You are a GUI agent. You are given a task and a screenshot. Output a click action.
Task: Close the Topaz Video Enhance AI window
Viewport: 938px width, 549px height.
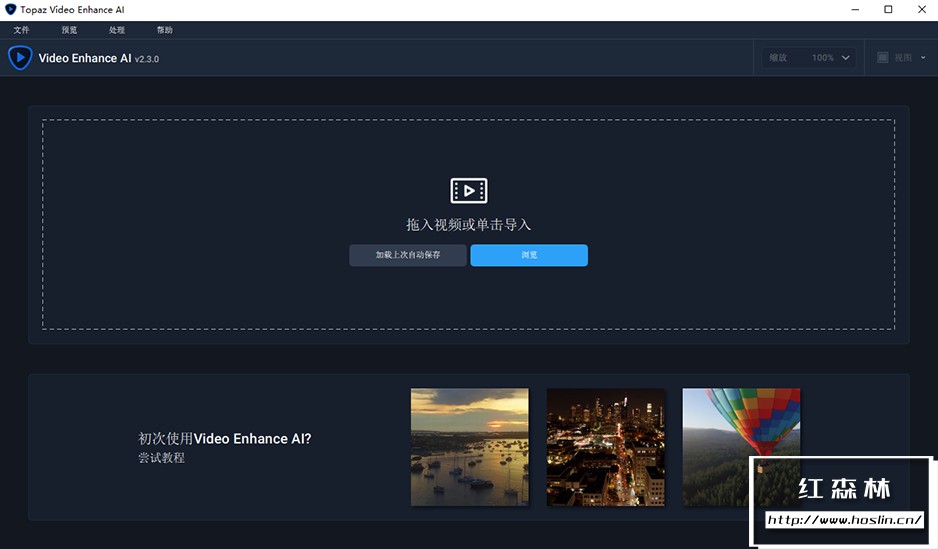tap(922, 10)
